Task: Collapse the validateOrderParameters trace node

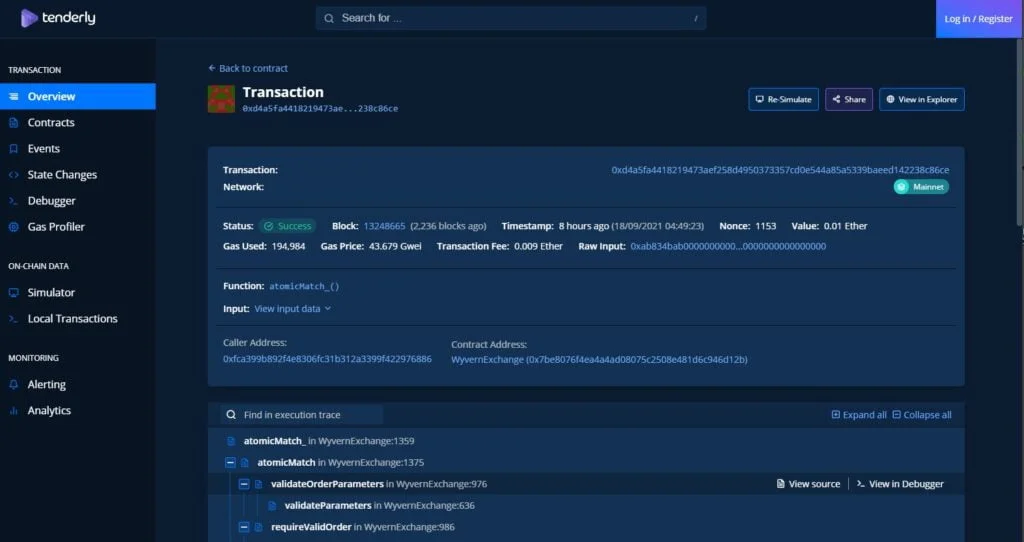Action: 244,484
